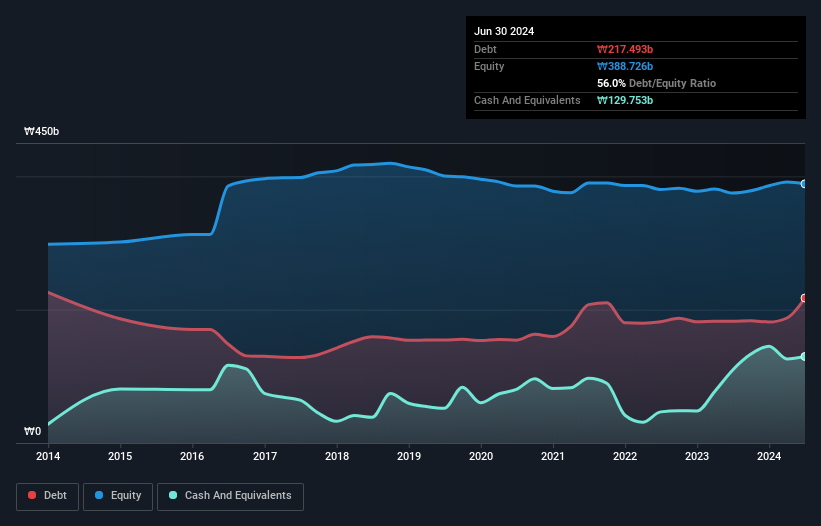Click the 2018 x-axis label
Screen dimensions: 821x526
coord(337,456)
